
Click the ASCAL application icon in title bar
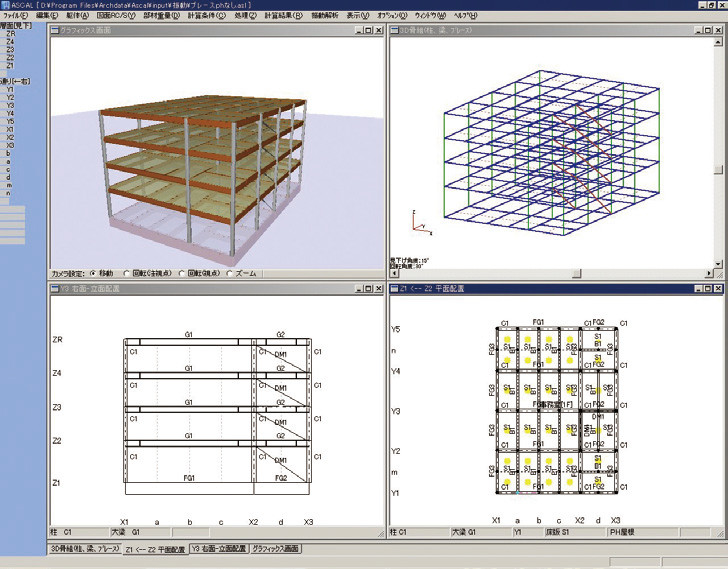pos(6,5)
